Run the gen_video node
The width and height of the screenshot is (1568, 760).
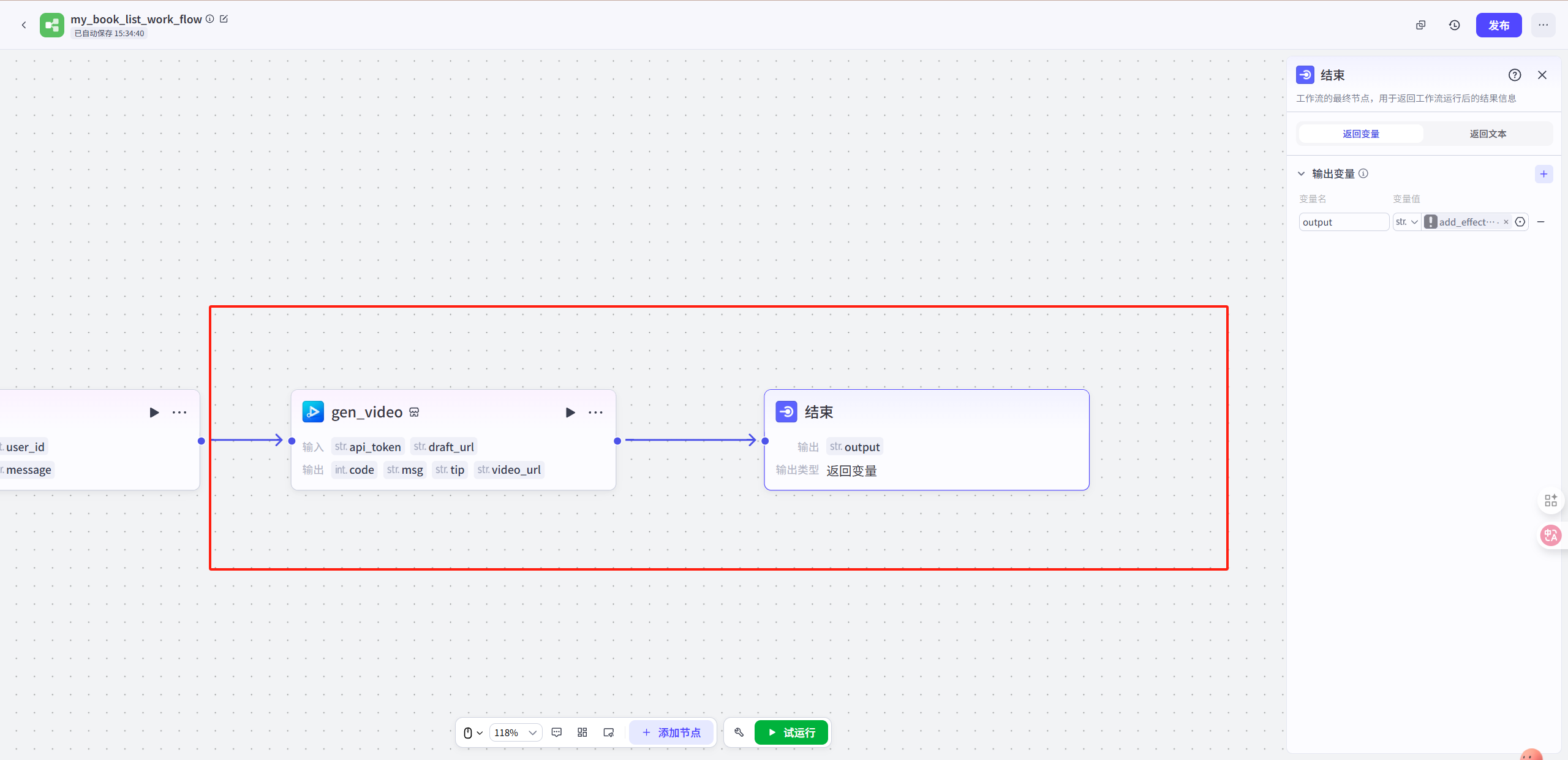point(570,412)
